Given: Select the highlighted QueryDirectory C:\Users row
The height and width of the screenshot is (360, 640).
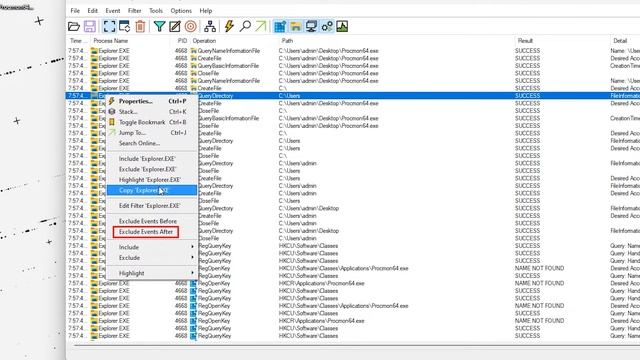Looking at the screenshot, I should point(353,96).
